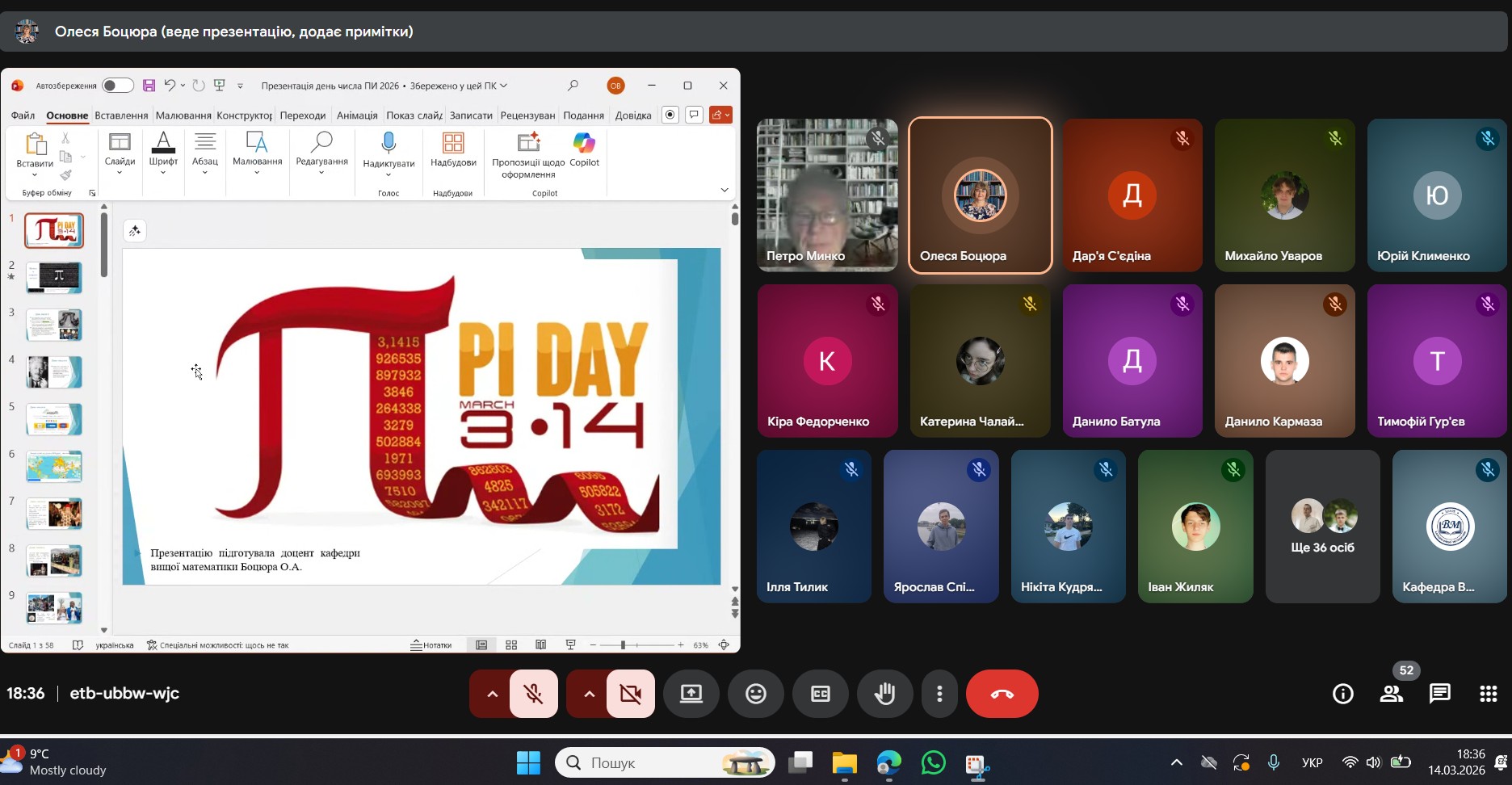
Task: Unmute your microphone in the call
Action: [533, 694]
